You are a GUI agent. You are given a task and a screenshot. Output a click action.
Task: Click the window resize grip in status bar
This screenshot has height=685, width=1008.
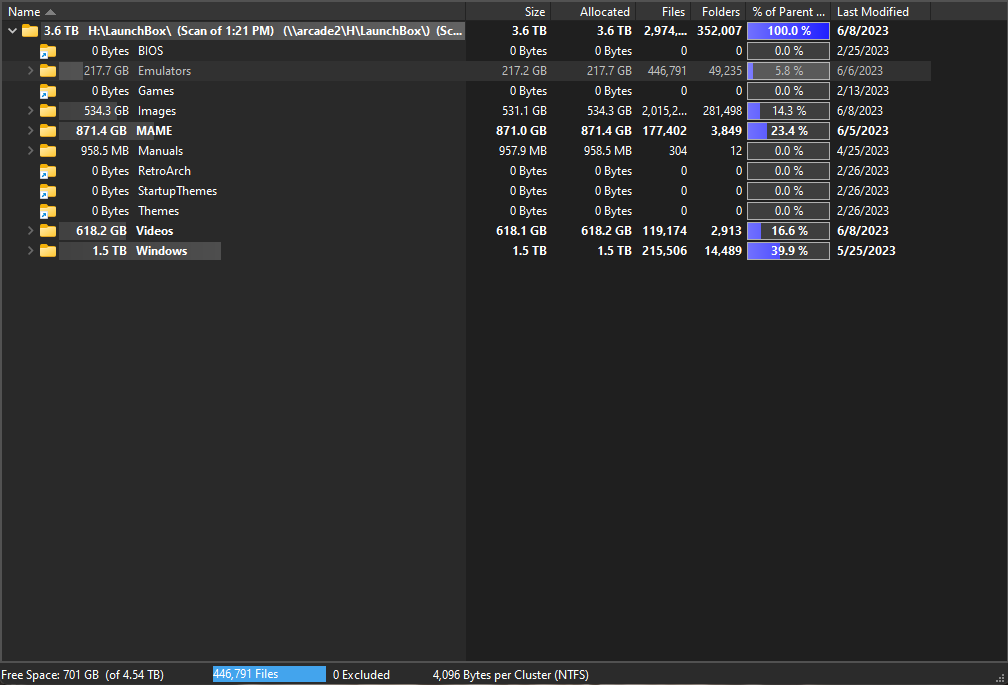[1000, 678]
